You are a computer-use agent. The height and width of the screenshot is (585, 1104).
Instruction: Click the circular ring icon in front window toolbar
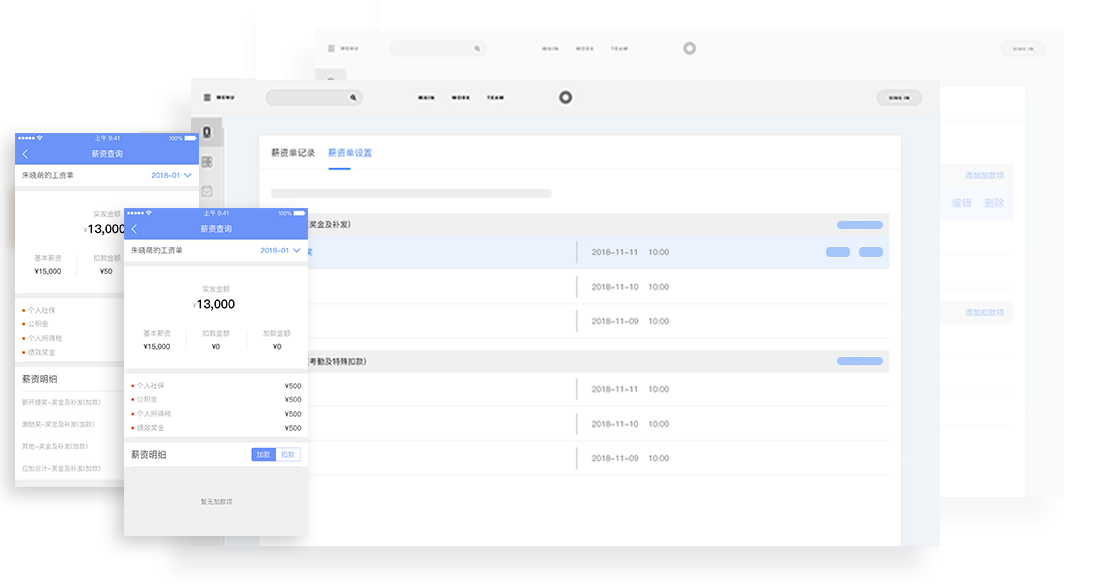(x=565, y=97)
